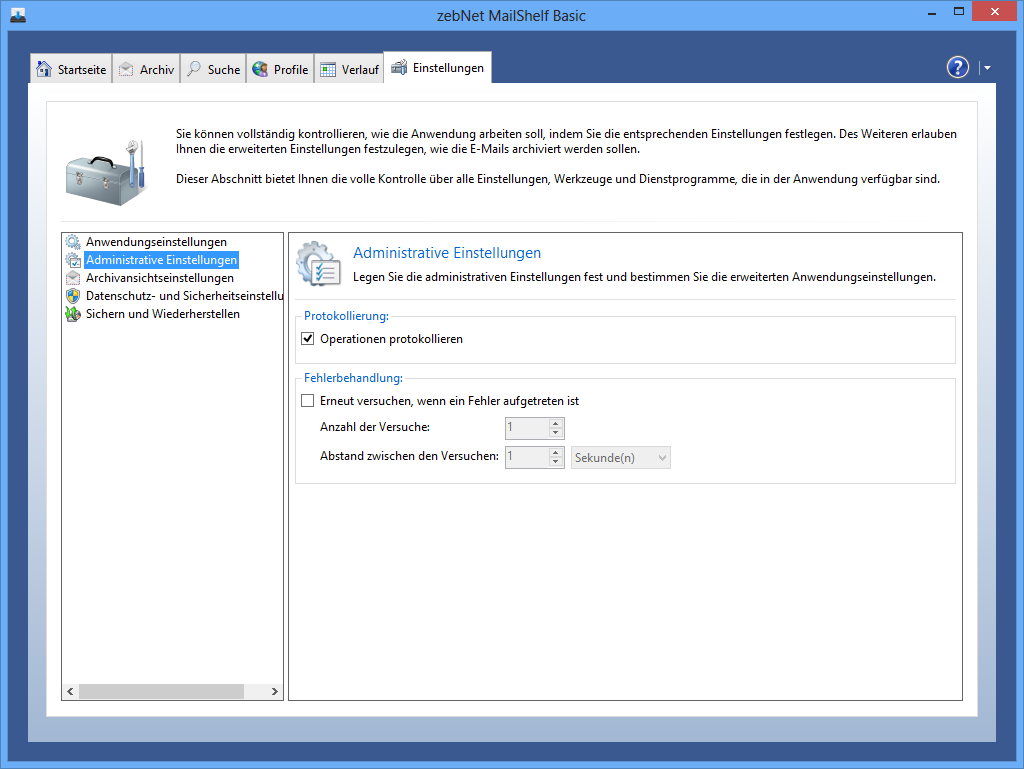Increase Anzahl der Versuche spinner value
The image size is (1024, 769).
pos(555,423)
